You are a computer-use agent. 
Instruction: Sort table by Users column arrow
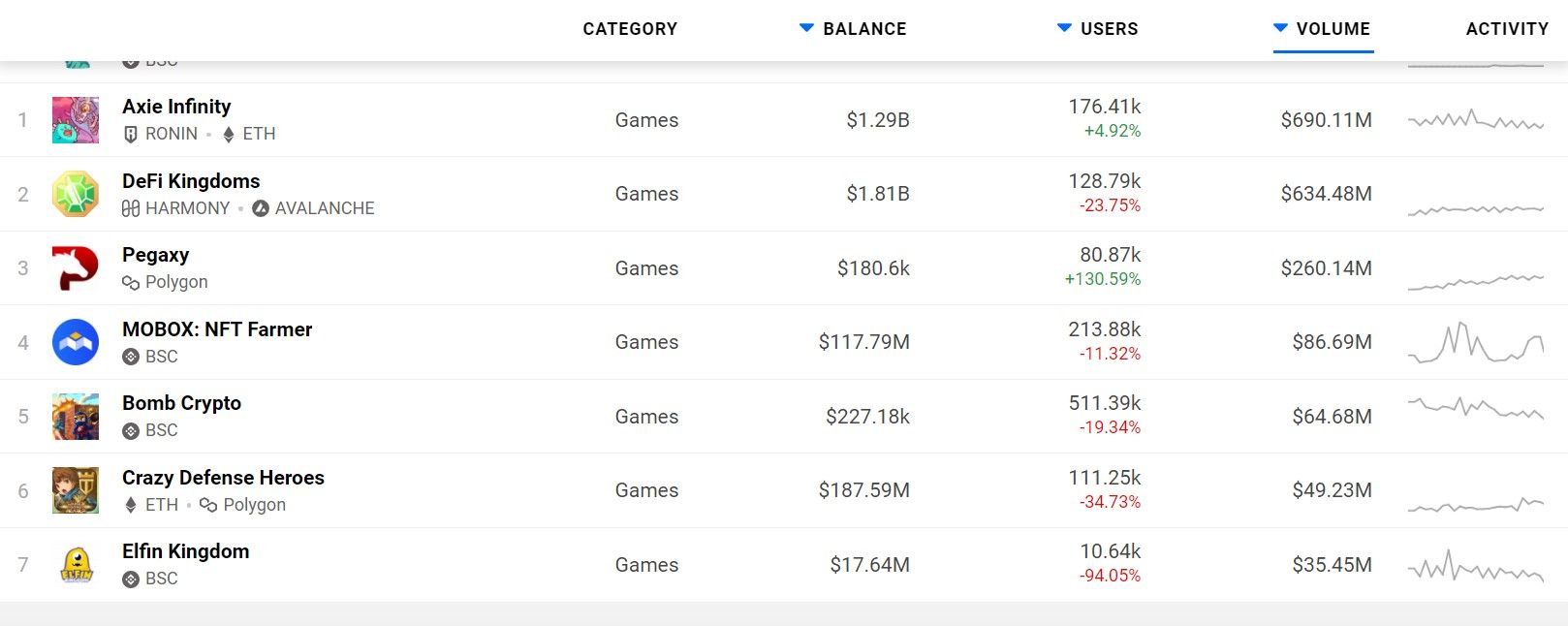(1064, 28)
